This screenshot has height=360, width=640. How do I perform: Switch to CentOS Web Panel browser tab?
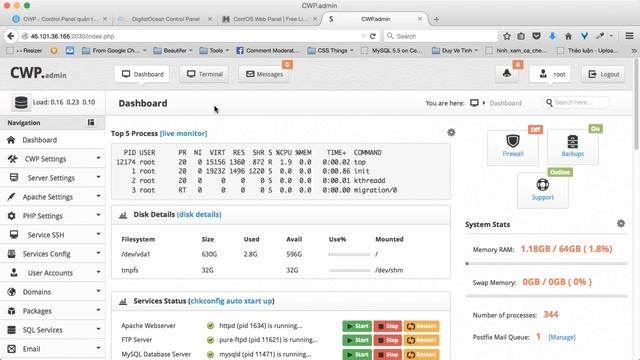[269, 19]
